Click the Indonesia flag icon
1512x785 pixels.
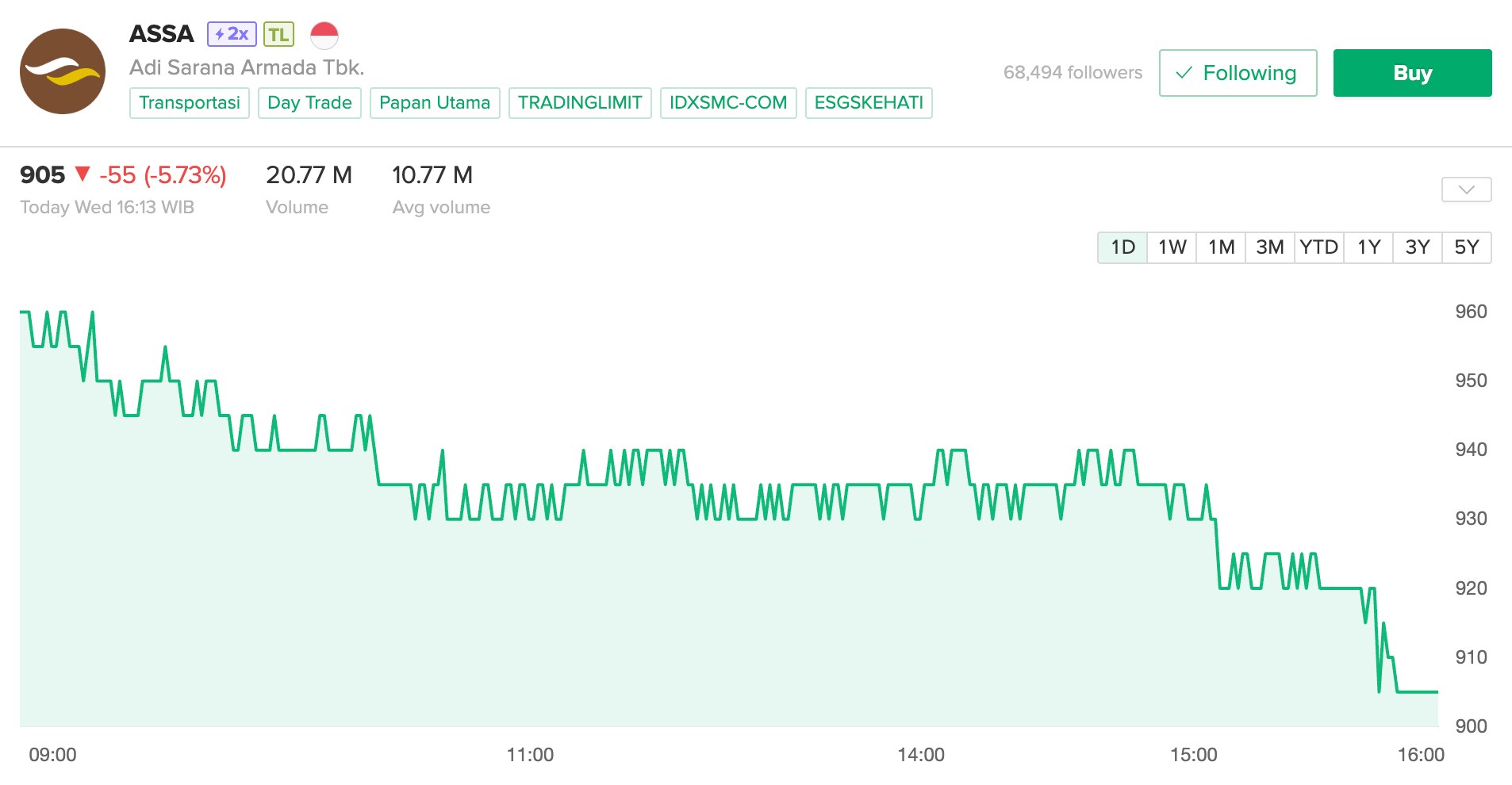pos(324,35)
